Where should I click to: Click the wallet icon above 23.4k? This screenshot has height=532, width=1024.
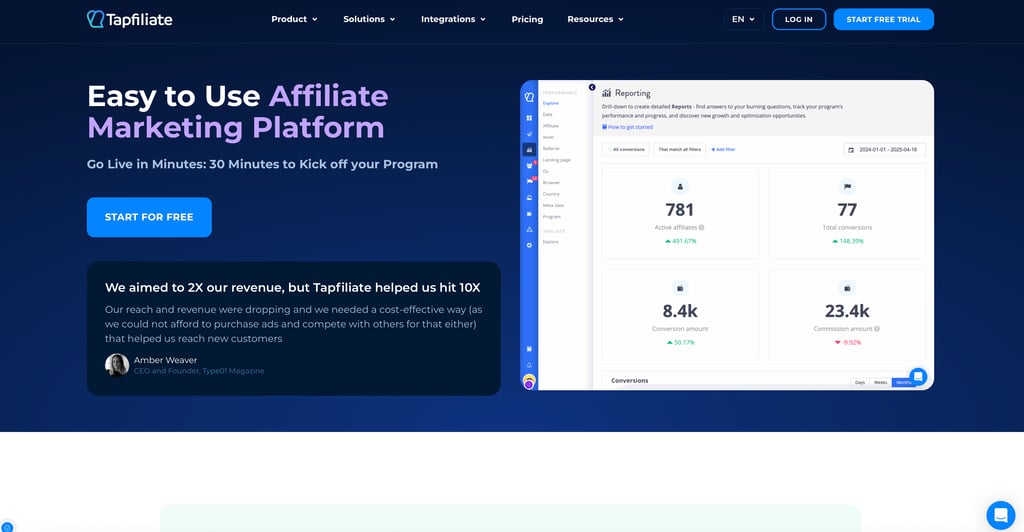pos(847,288)
